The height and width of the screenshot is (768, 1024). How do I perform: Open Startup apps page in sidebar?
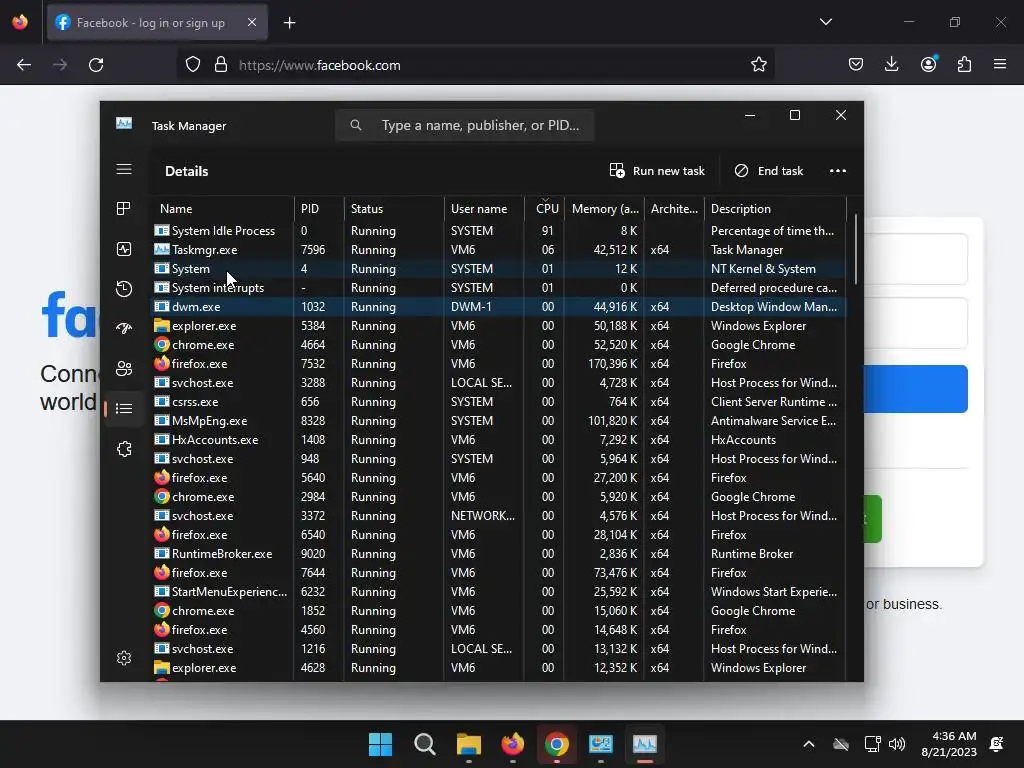pos(124,328)
